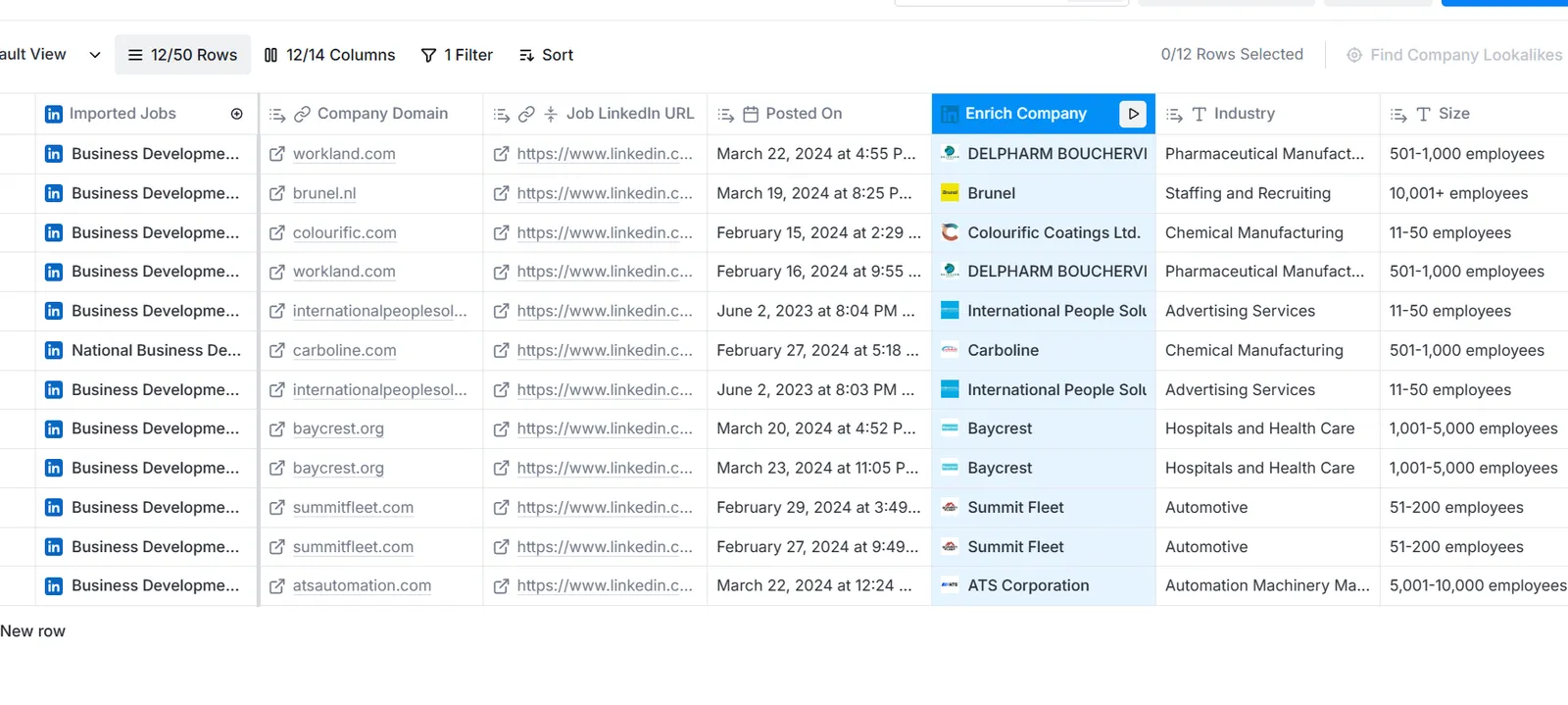
Task: Select the ATS Corporation company cell
Action: coord(1044,585)
